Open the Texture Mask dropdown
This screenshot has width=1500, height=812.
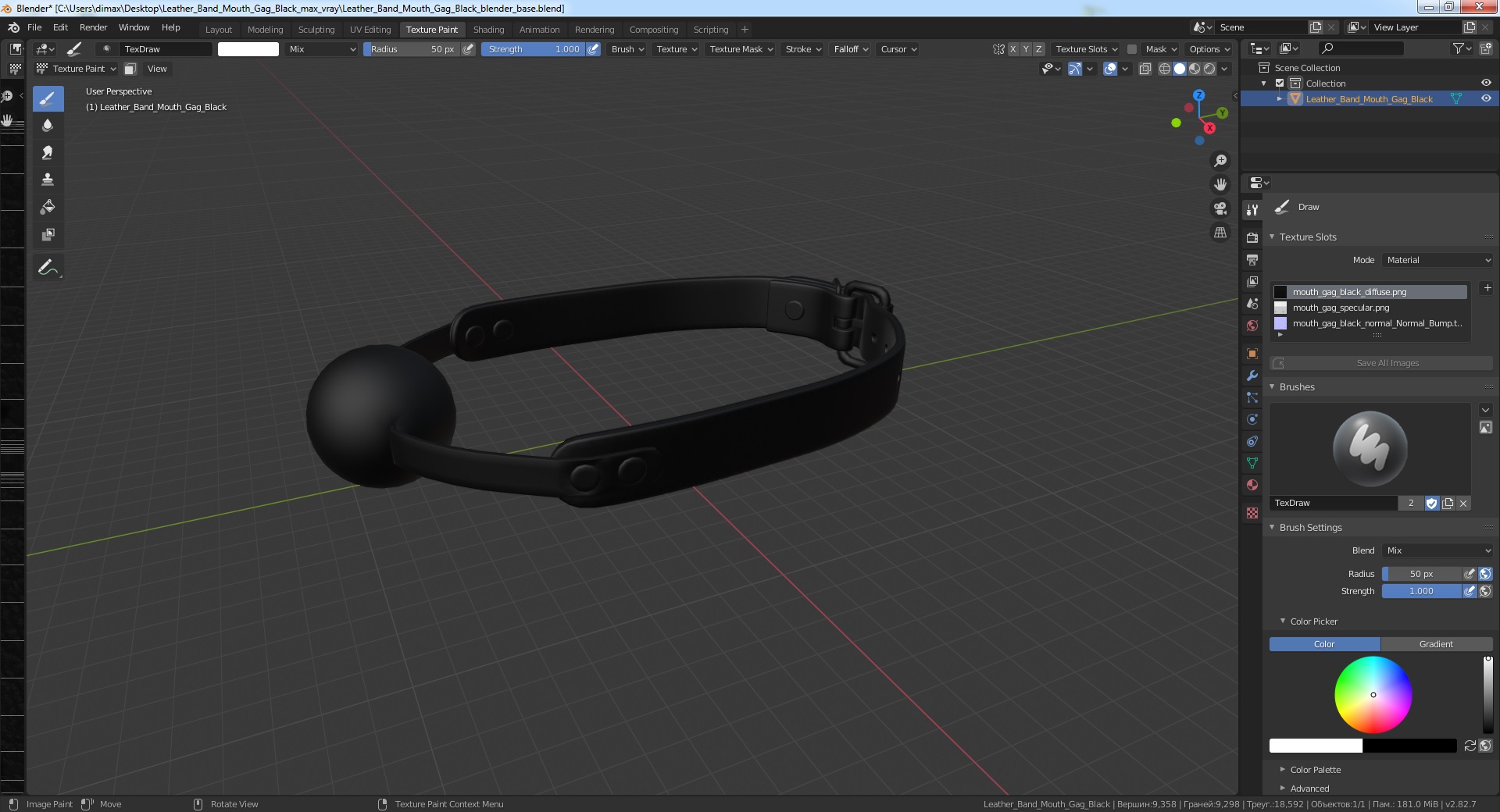[741, 49]
